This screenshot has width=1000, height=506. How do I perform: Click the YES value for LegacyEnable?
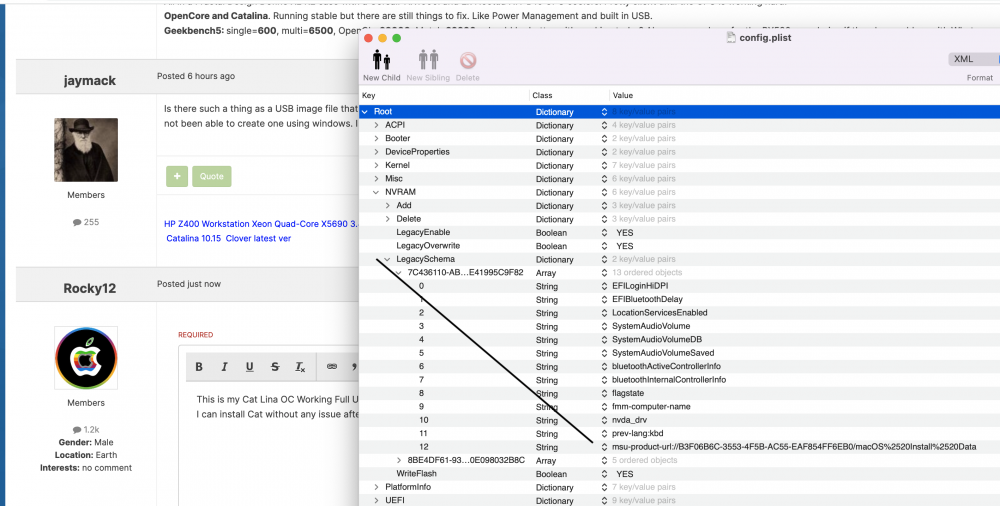[x=624, y=233]
